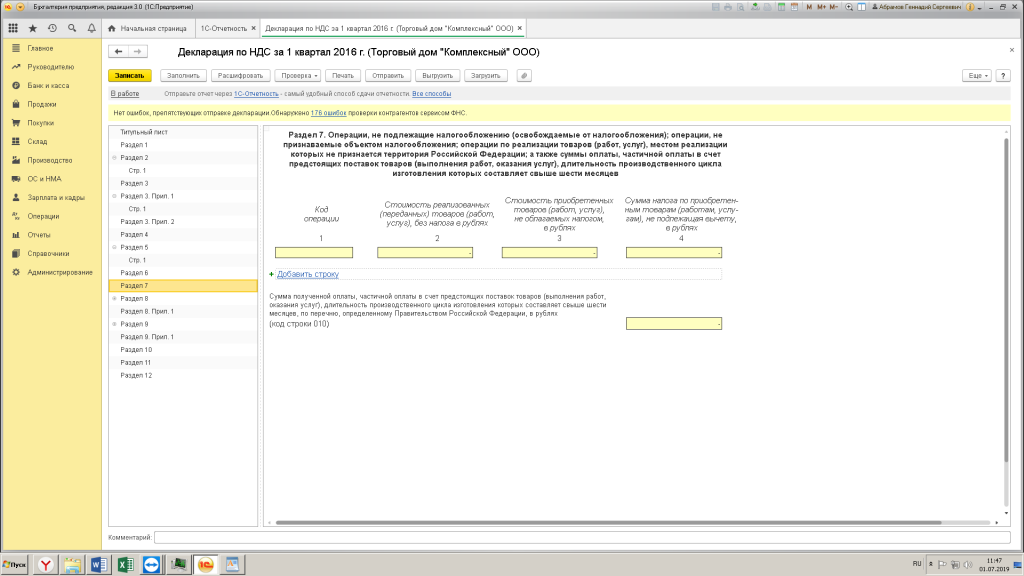Click the Выгрузить button
Image resolution: width=1024 pixels, height=576 pixels.
pyautogui.click(x=438, y=76)
